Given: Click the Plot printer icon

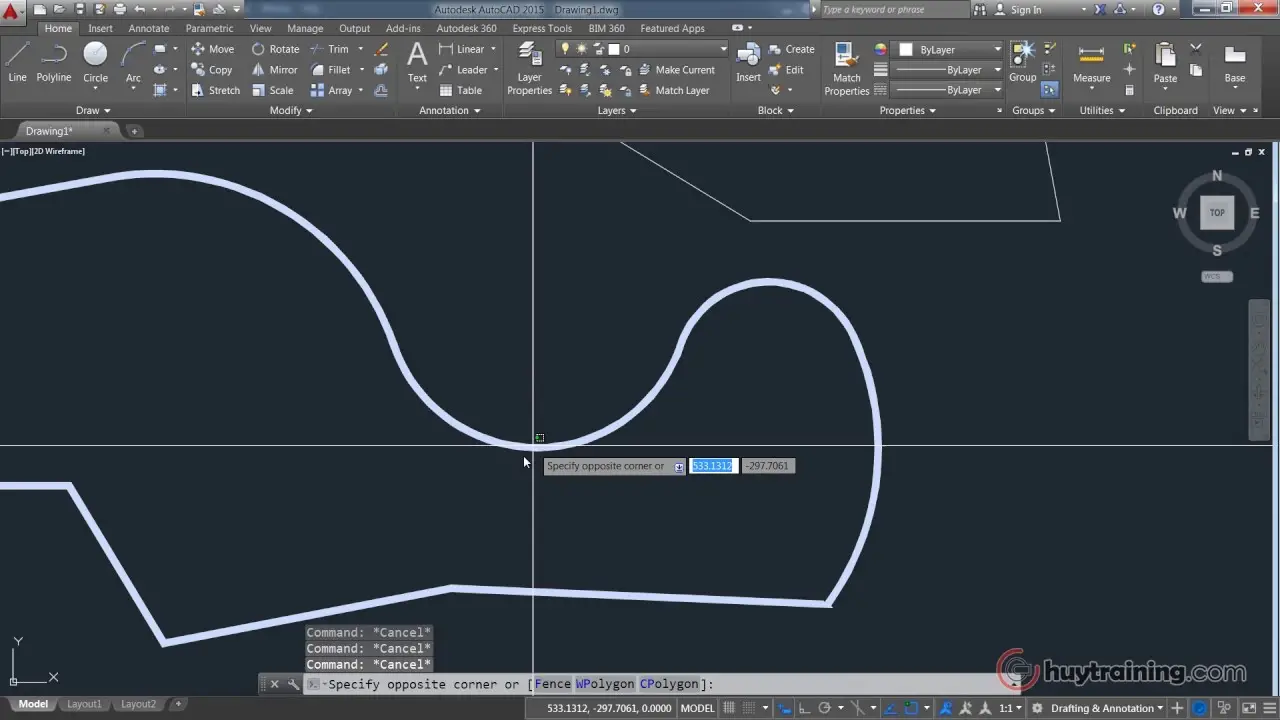Looking at the screenshot, I should [x=119, y=9].
